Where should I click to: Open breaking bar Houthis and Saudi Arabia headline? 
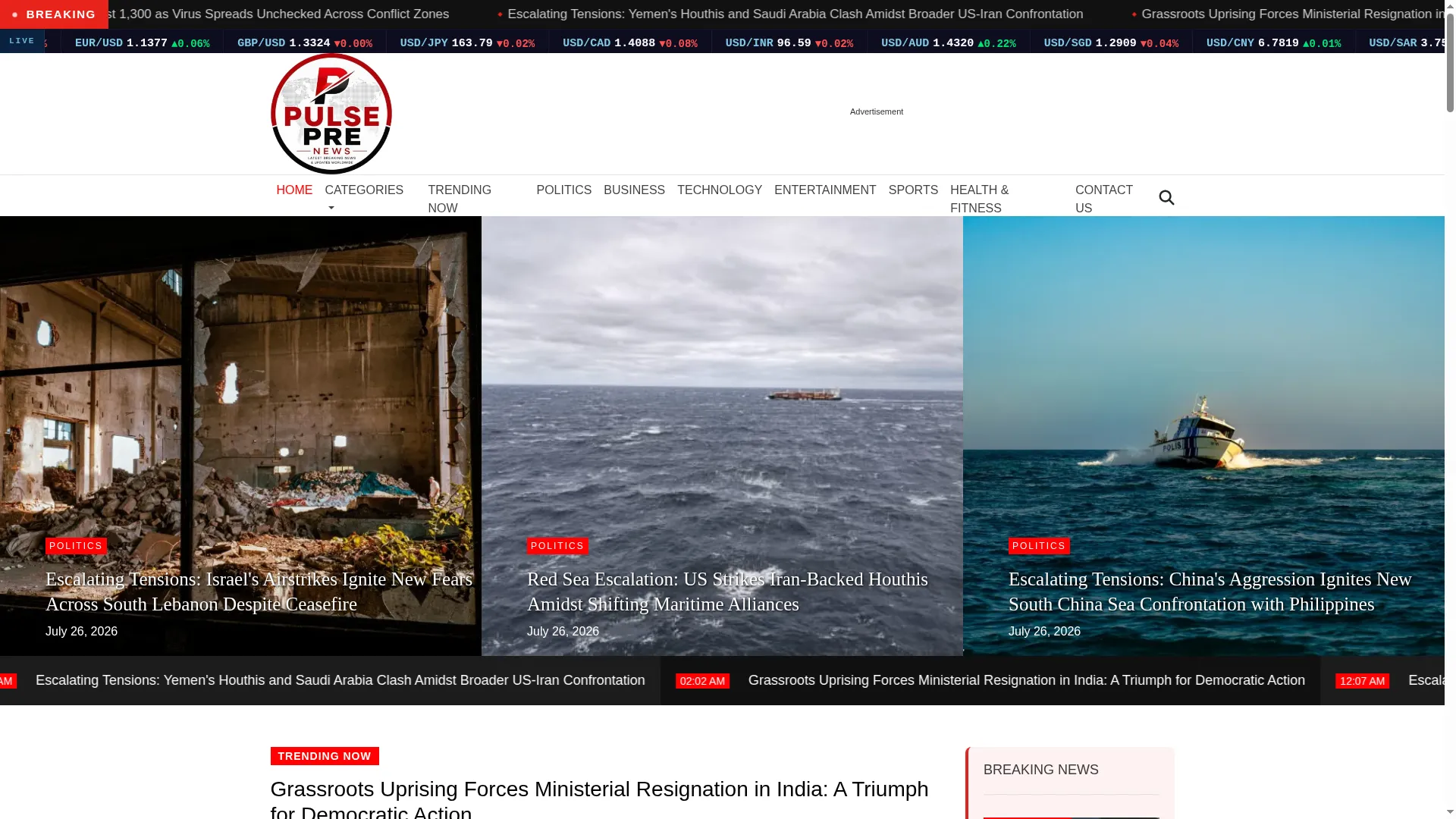pyautogui.click(x=795, y=14)
